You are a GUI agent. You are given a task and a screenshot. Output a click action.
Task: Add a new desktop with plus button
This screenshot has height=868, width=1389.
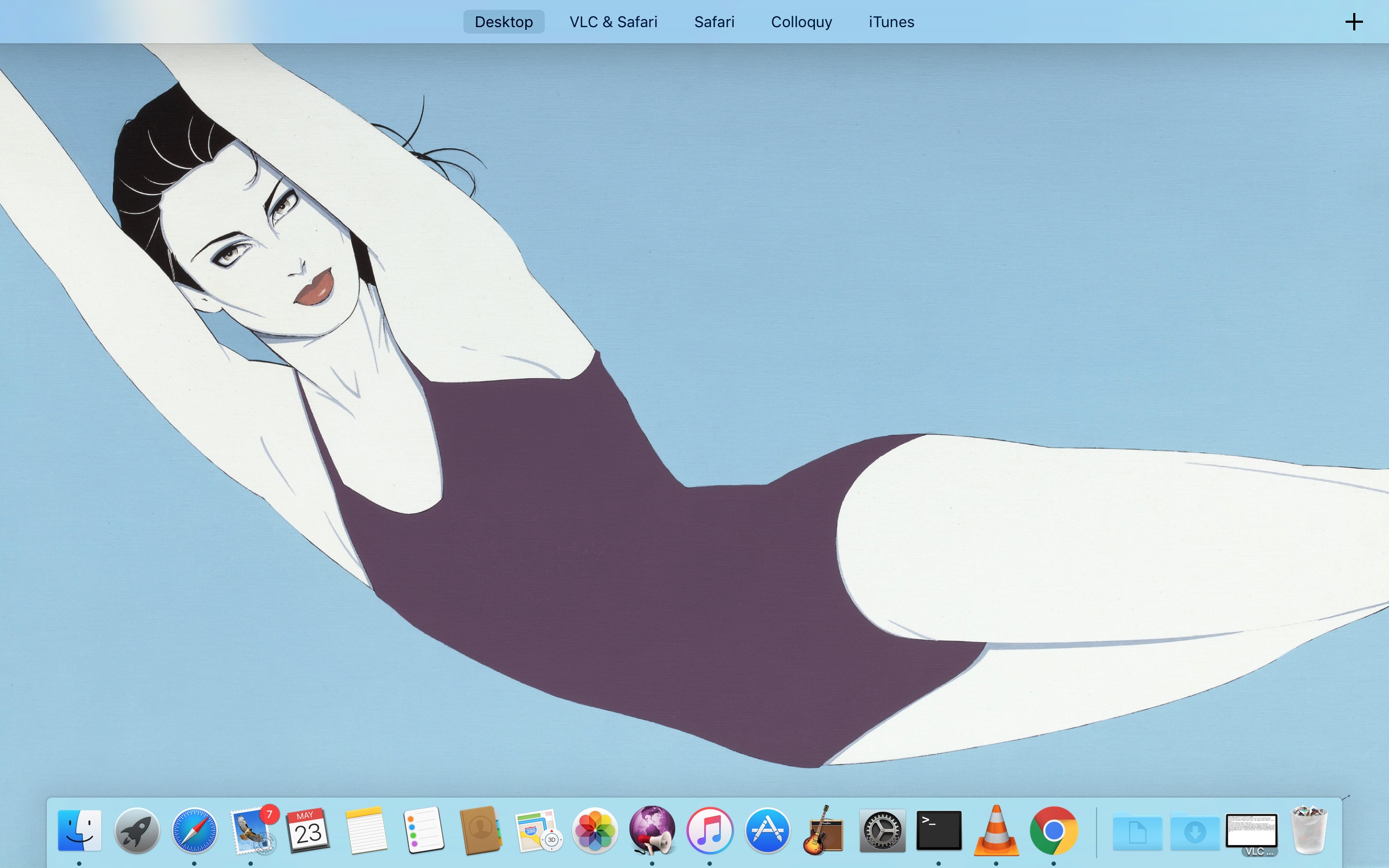tap(1353, 22)
